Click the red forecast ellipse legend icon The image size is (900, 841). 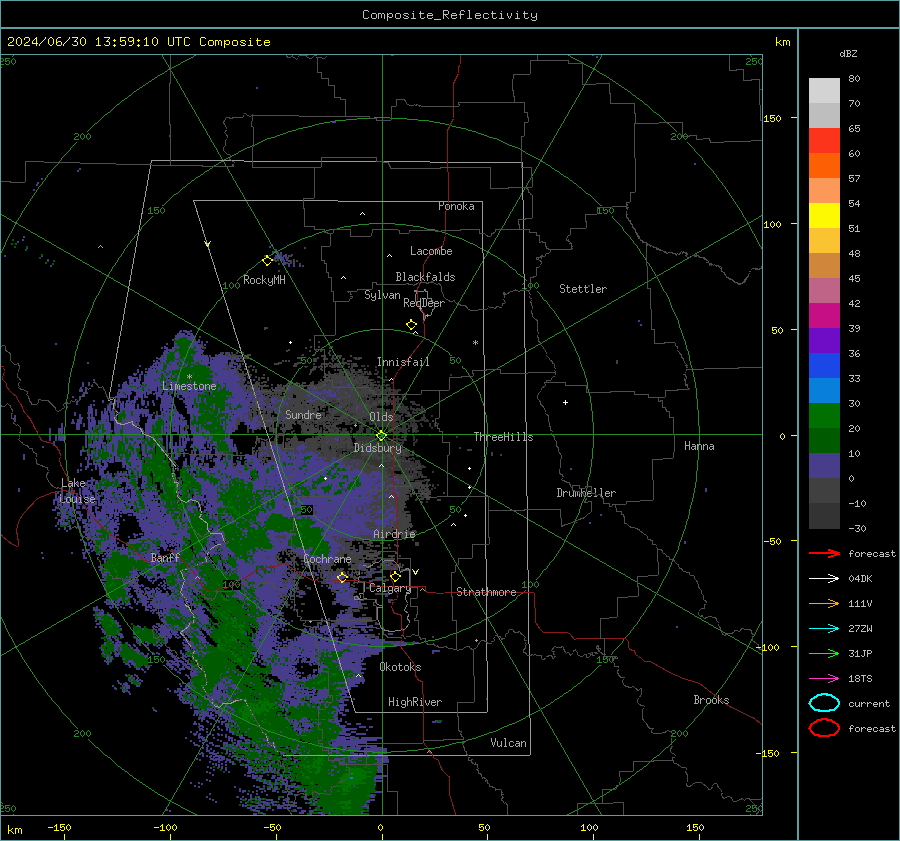pos(824,728)
